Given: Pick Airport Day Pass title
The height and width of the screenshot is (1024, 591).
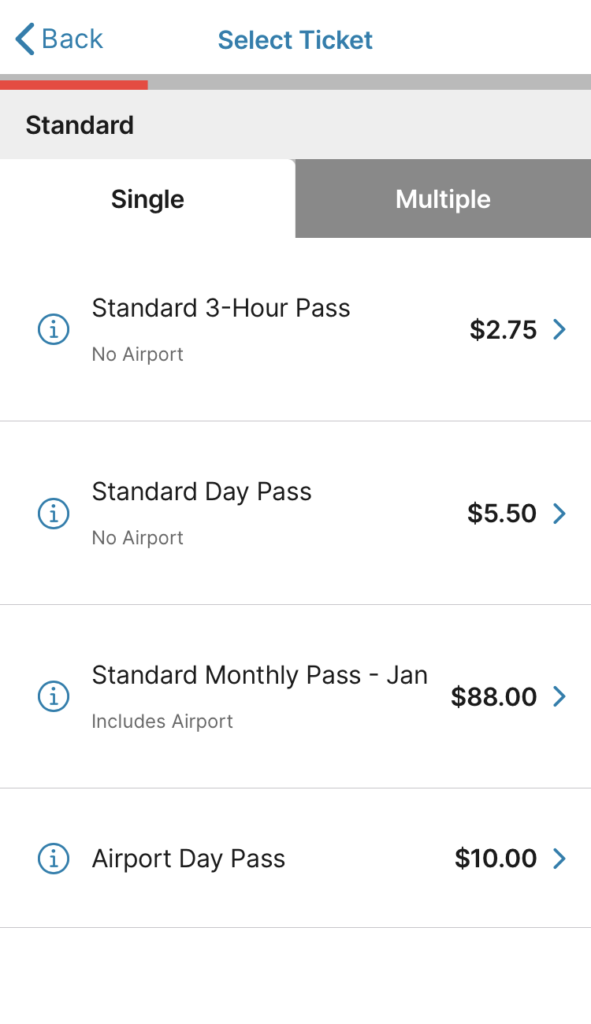Looking at the screenshot, I should pos(189,859).
